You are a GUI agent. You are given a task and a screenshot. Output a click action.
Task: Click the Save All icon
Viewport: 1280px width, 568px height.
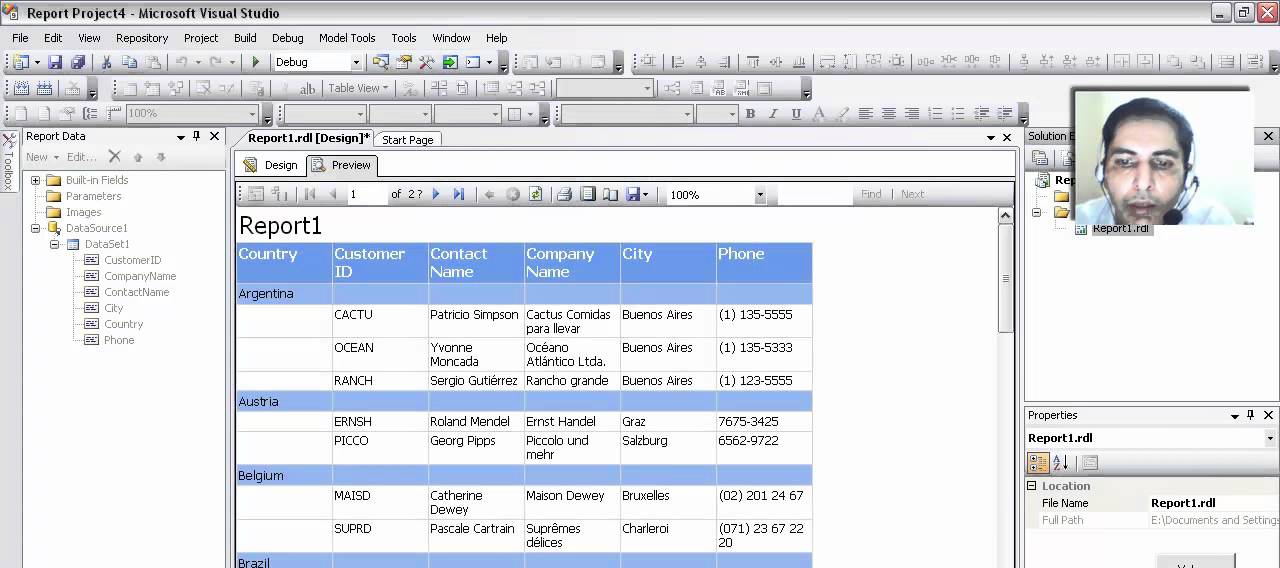point(77,62)
